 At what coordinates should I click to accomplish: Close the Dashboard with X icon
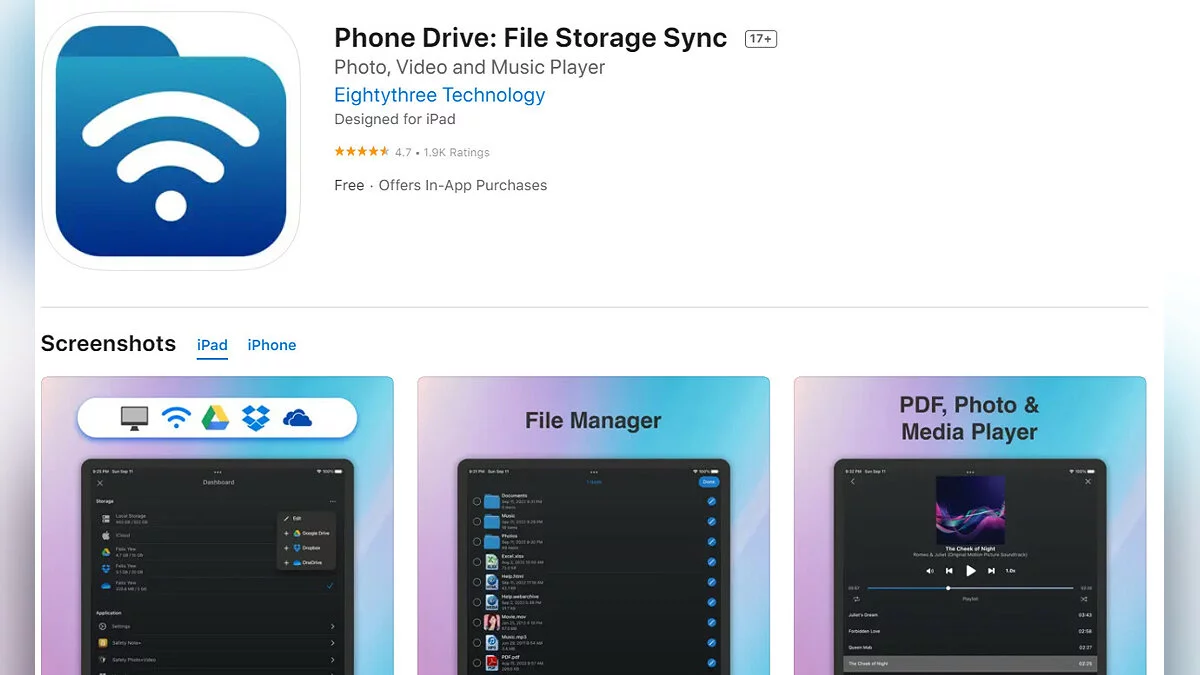point(100,483)
